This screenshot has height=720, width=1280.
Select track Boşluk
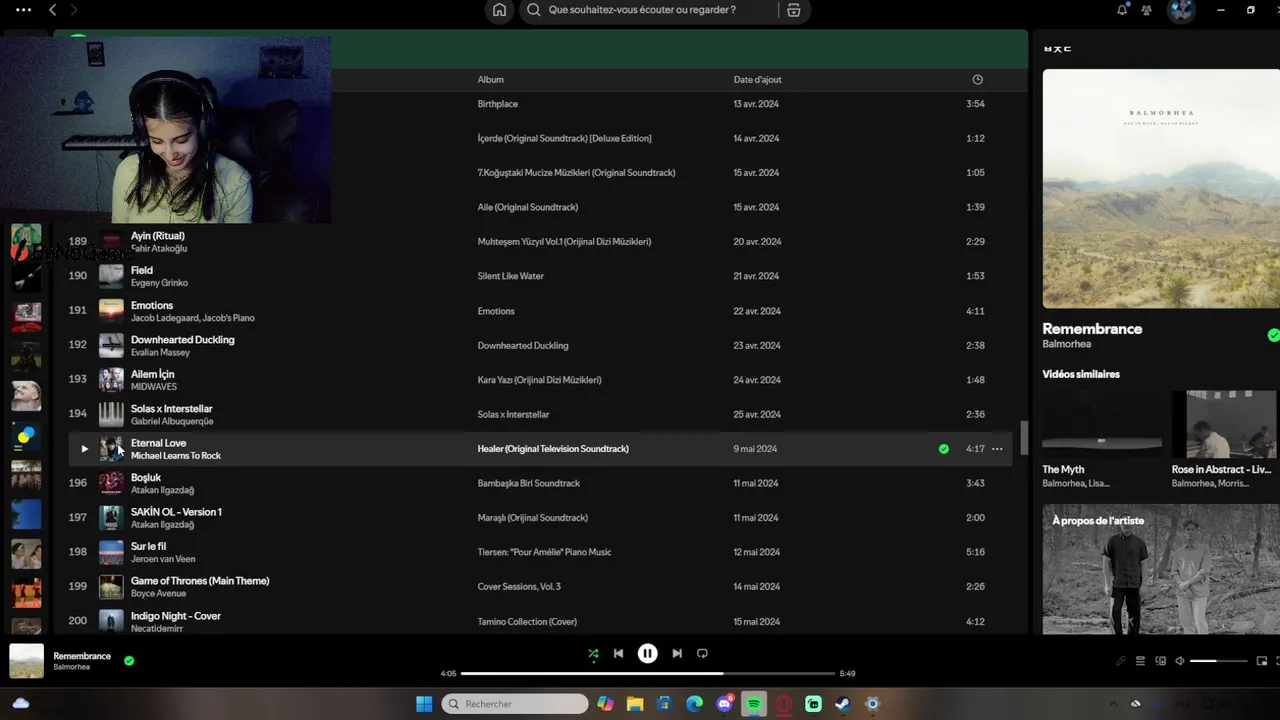146,478
